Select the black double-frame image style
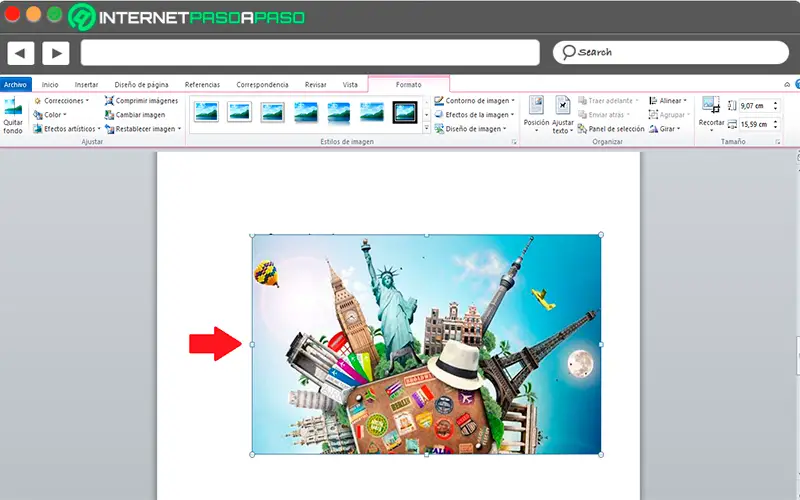This screenshot has height=500, width=800. pyautogui.click(x=405, y=112)
